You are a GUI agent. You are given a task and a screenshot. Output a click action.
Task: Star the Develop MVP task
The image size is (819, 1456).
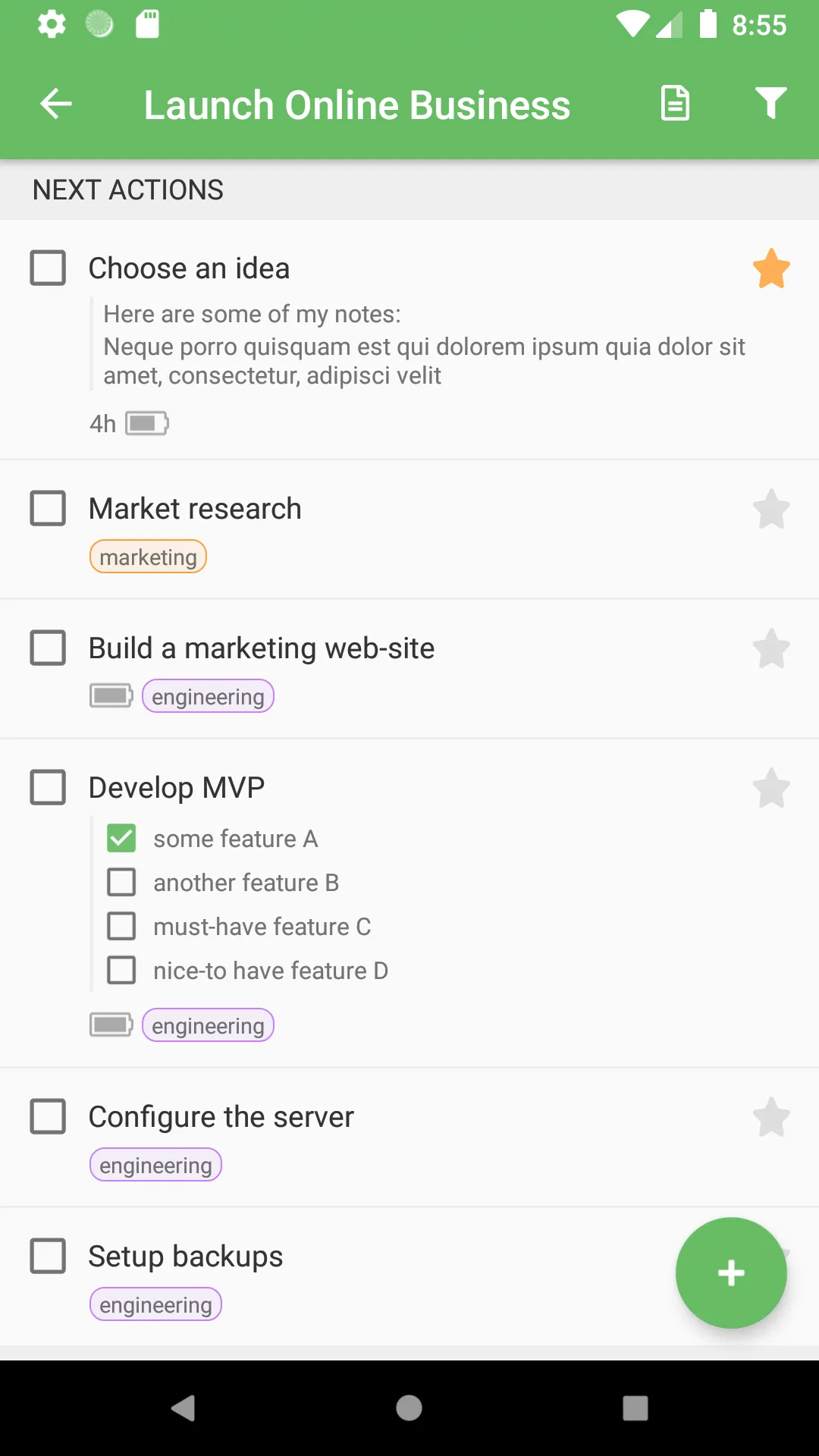(771, 788)
